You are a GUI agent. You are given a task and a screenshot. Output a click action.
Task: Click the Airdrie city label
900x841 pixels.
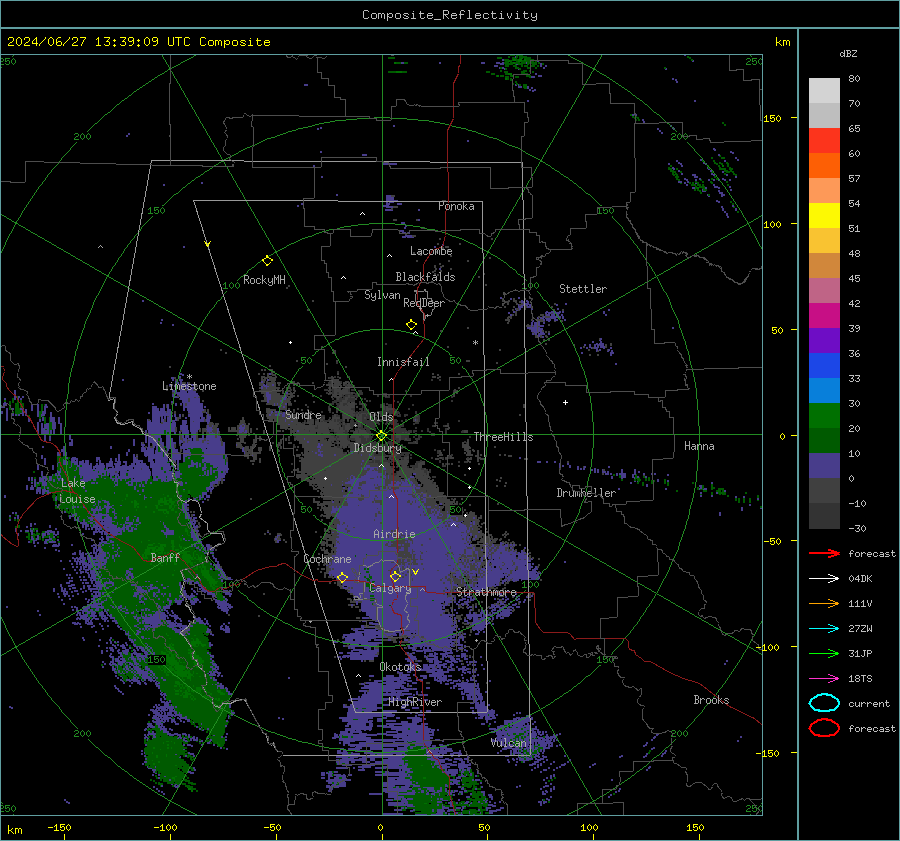pyautogui.click(x=394, y=534)
